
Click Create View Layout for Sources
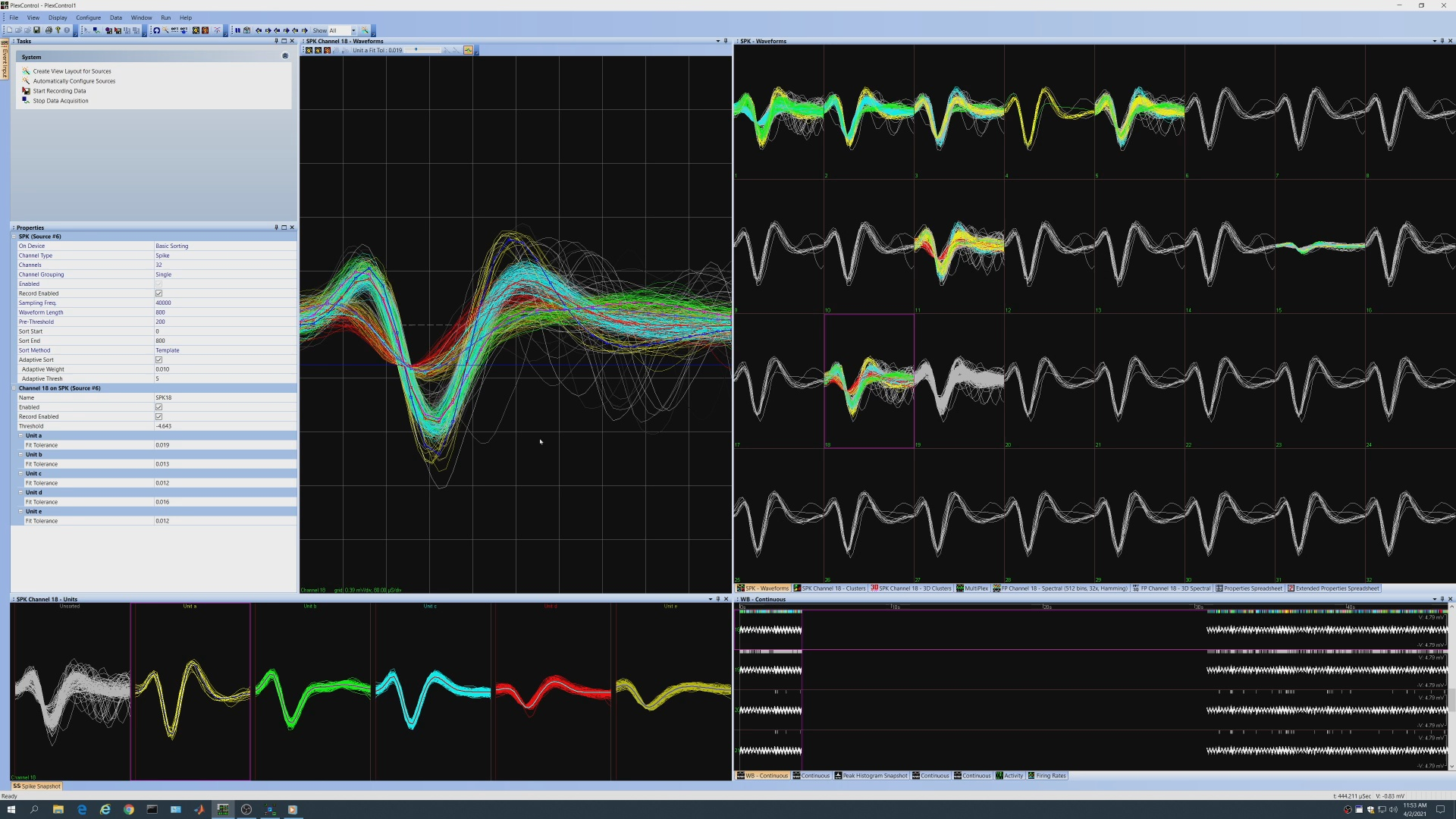72,71
